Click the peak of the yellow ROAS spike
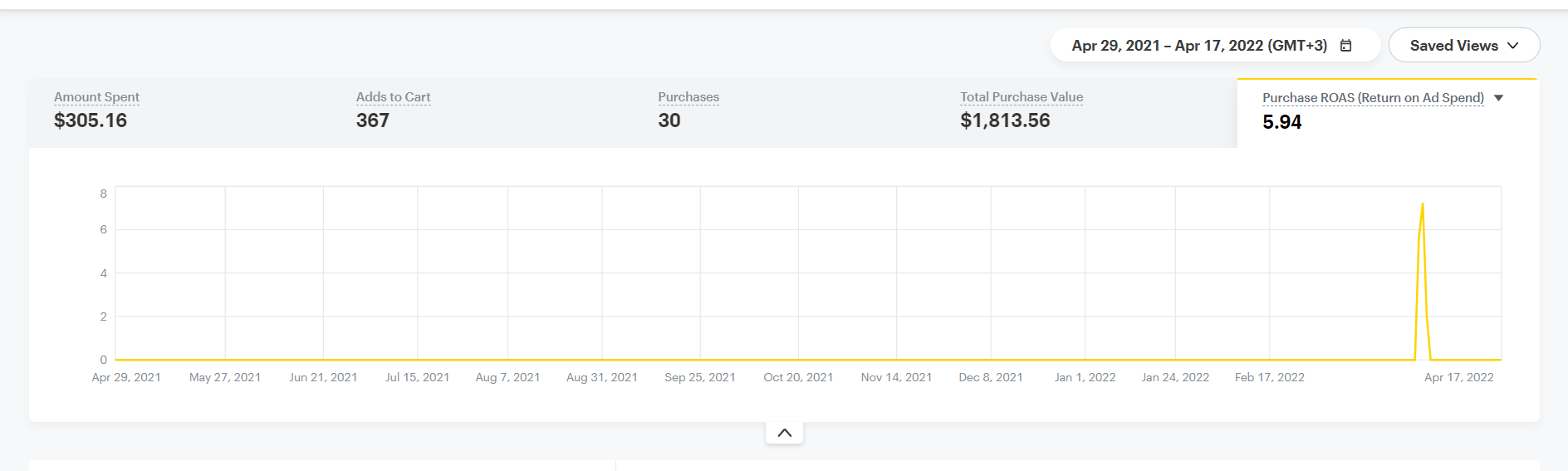 coord(1423,204)
